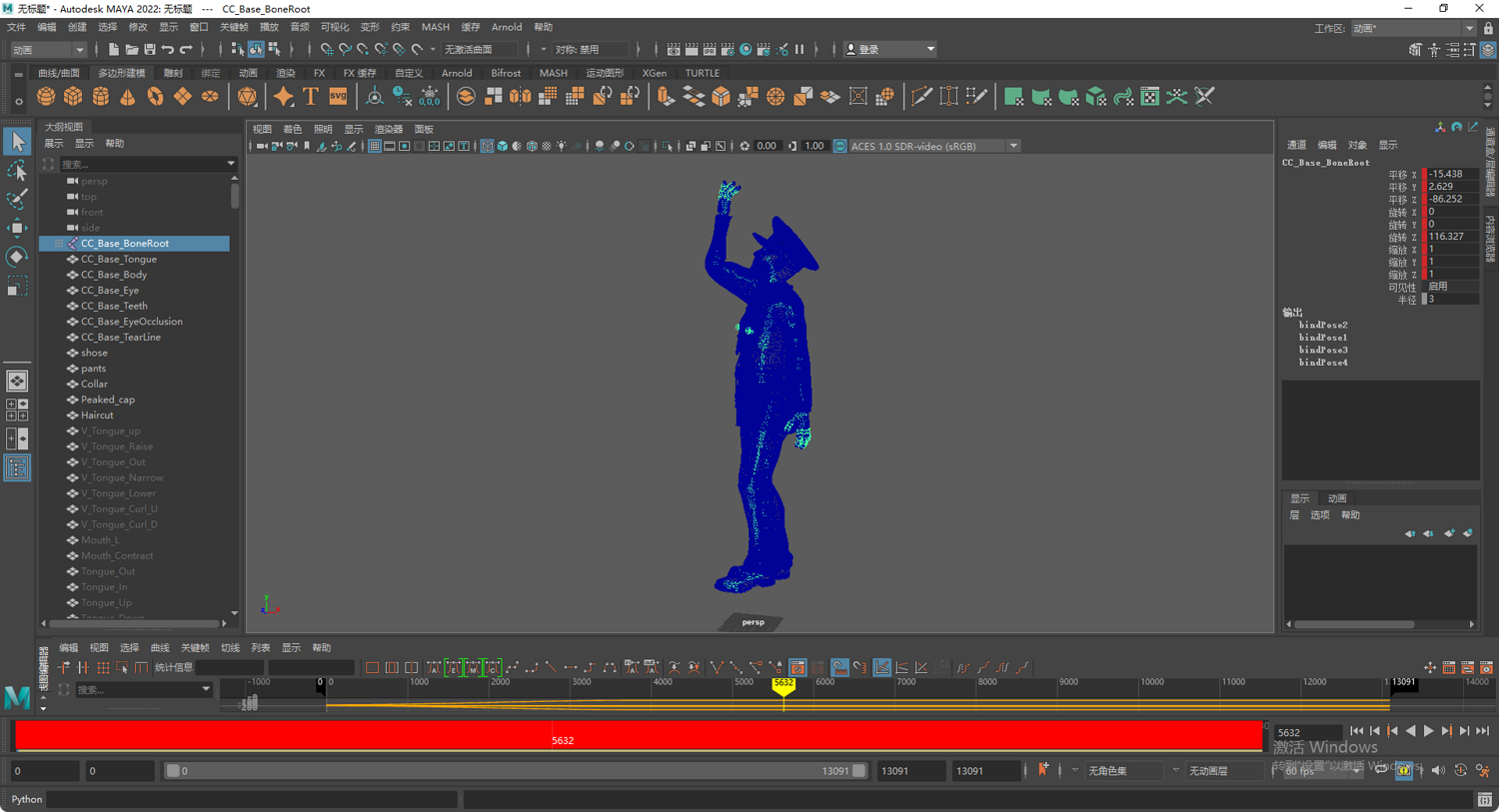This screenshot has width=1499, height=812.
Task: Go to end of playback range
Action: [x=1482, y=731]
